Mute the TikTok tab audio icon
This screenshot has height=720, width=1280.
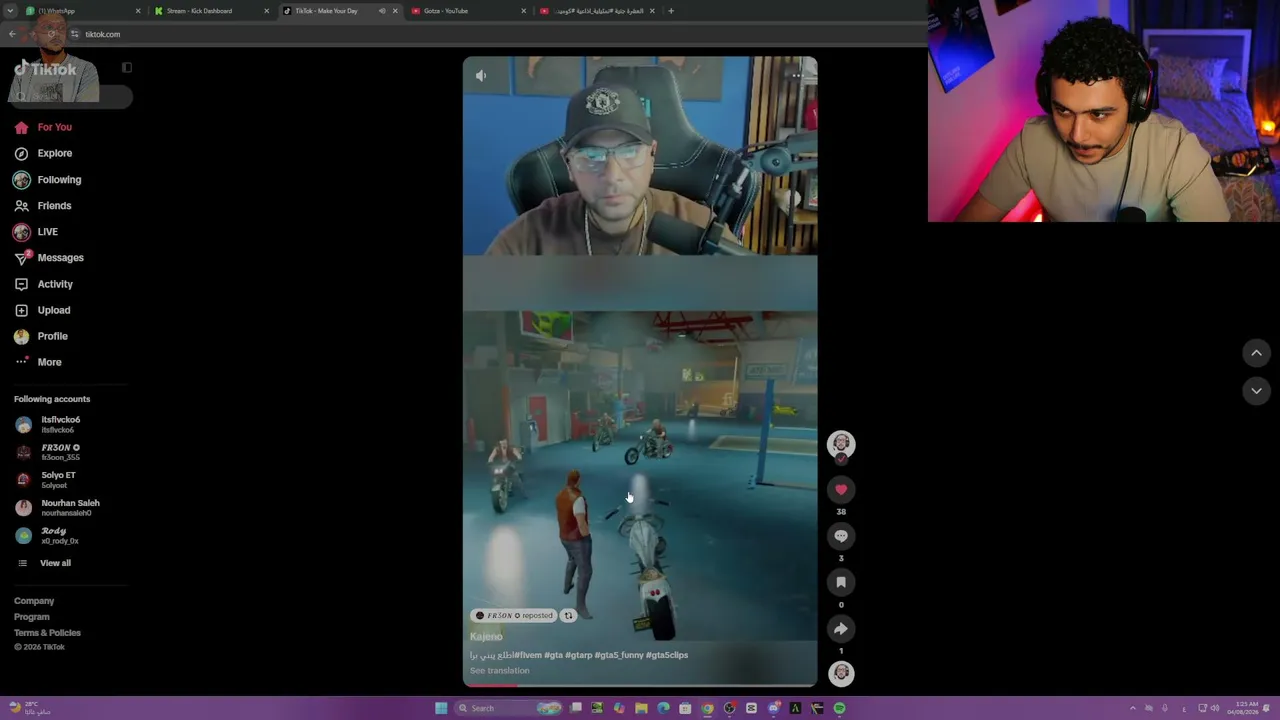pos(382,11)
